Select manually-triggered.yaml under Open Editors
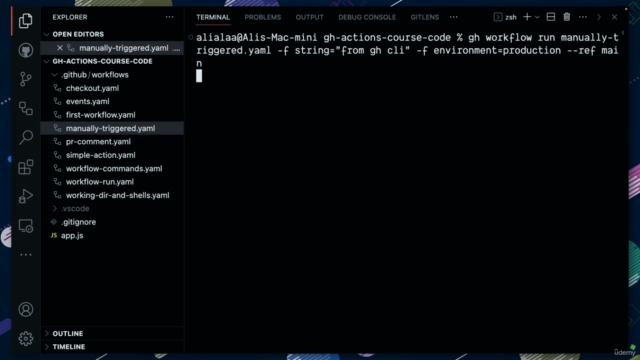Viewport: 640px width, 360px height. [123, 48]
